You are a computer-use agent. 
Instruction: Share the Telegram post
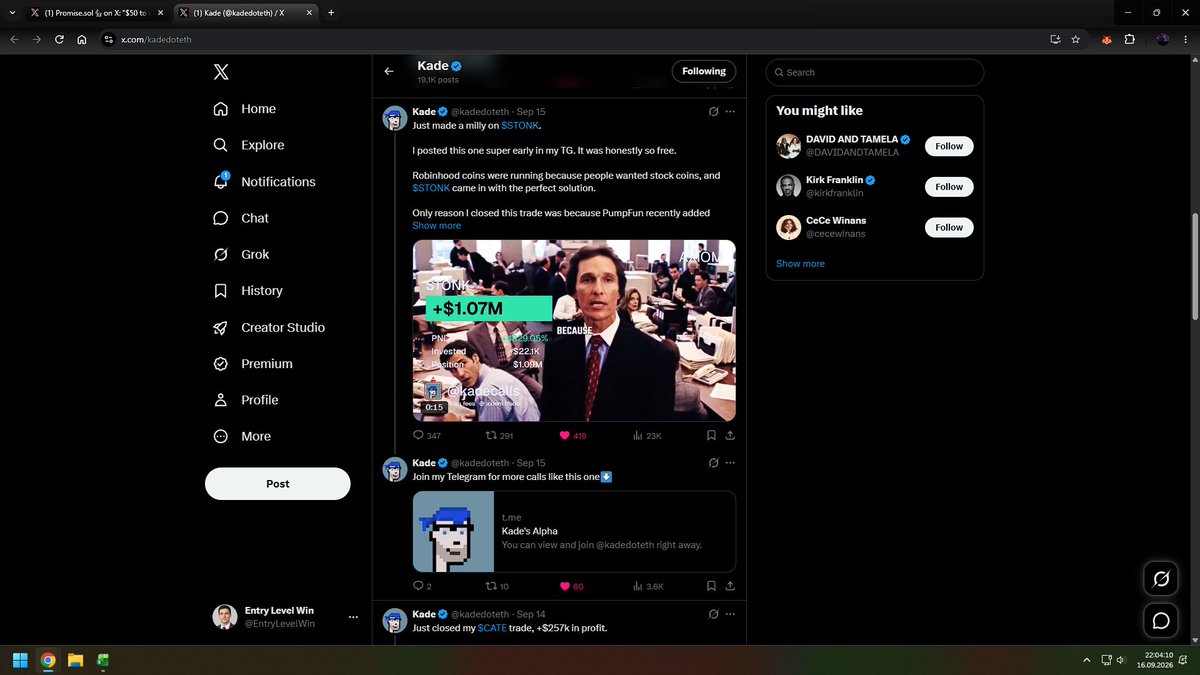pyautogui.click(x=730, y=586)
